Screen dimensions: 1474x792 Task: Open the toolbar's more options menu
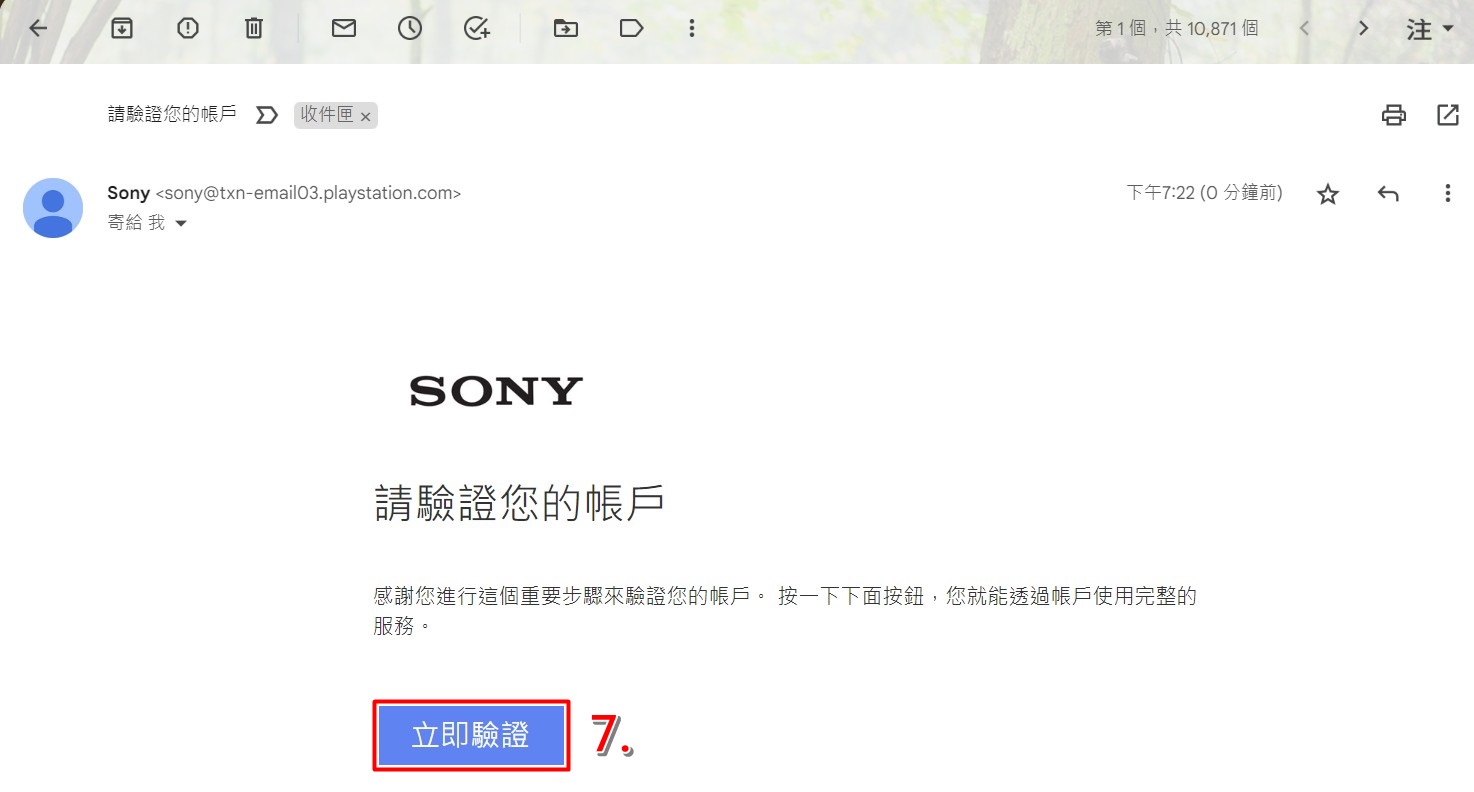691,28
